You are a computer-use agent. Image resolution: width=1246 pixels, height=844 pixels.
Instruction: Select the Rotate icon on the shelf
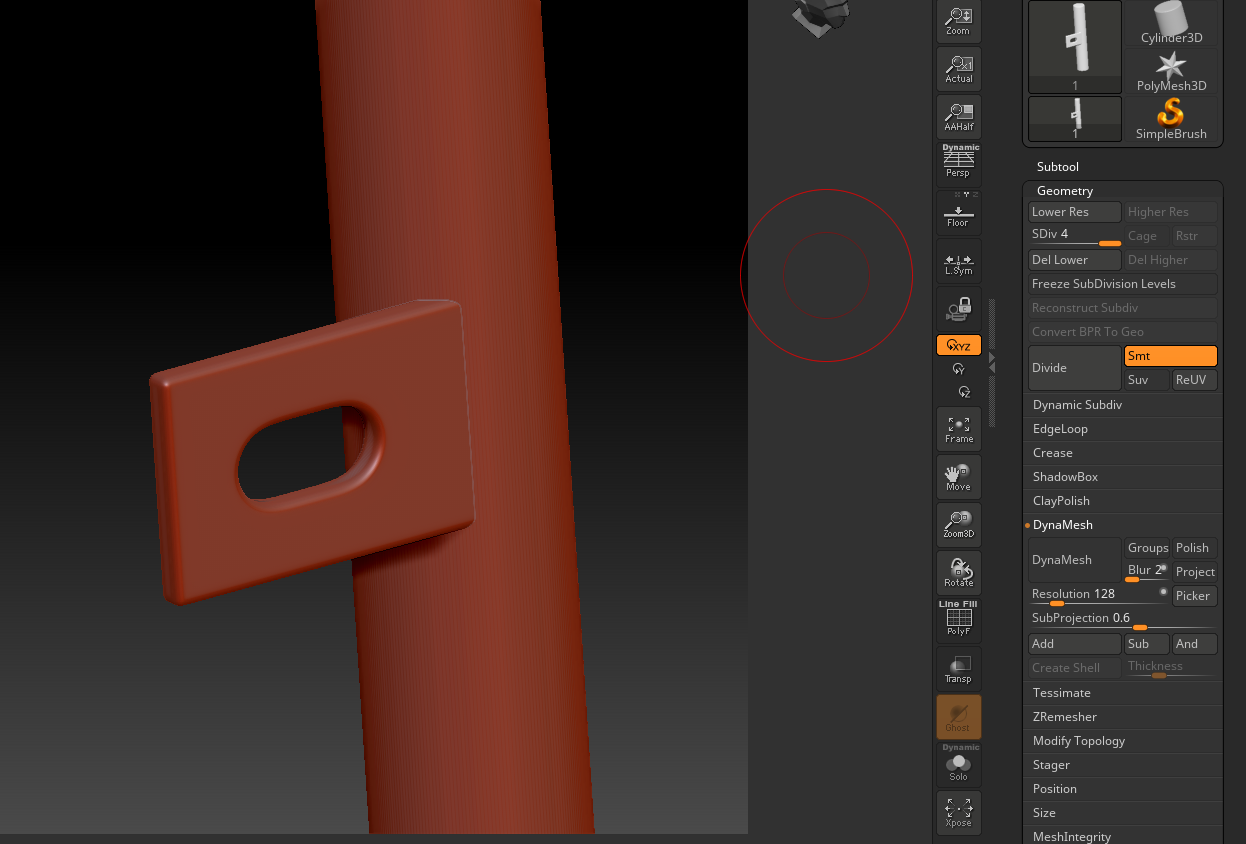coord(958,571)
